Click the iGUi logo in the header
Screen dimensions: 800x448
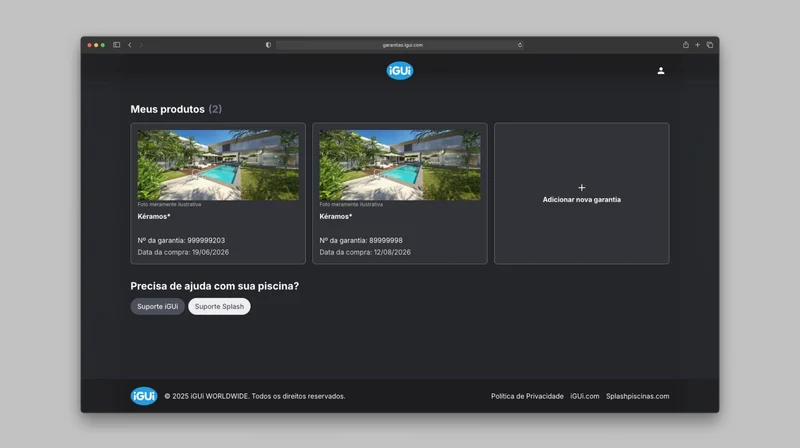pos(399,70)
